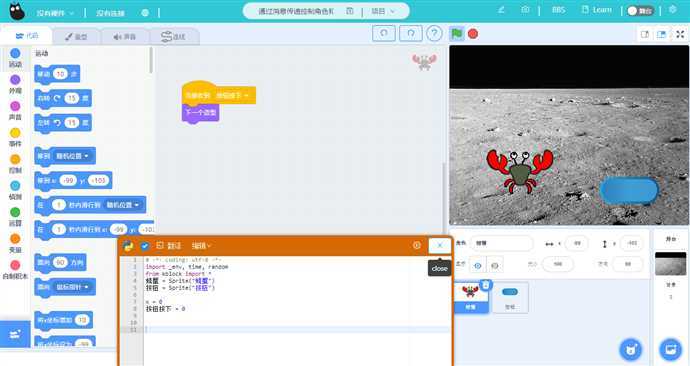The height and width of the screenshot is (366, 690).
Task: Open the 编辑 edit dropdown in Python panel
Action: tap(201, 245)
